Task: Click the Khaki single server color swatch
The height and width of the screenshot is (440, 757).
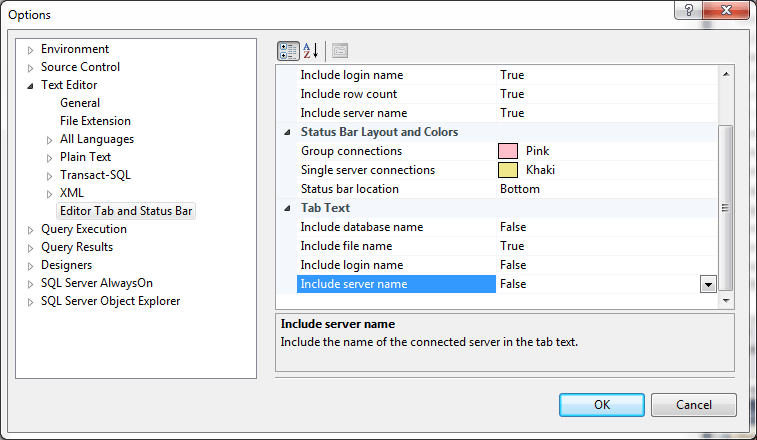Action: tap(508, 170)
